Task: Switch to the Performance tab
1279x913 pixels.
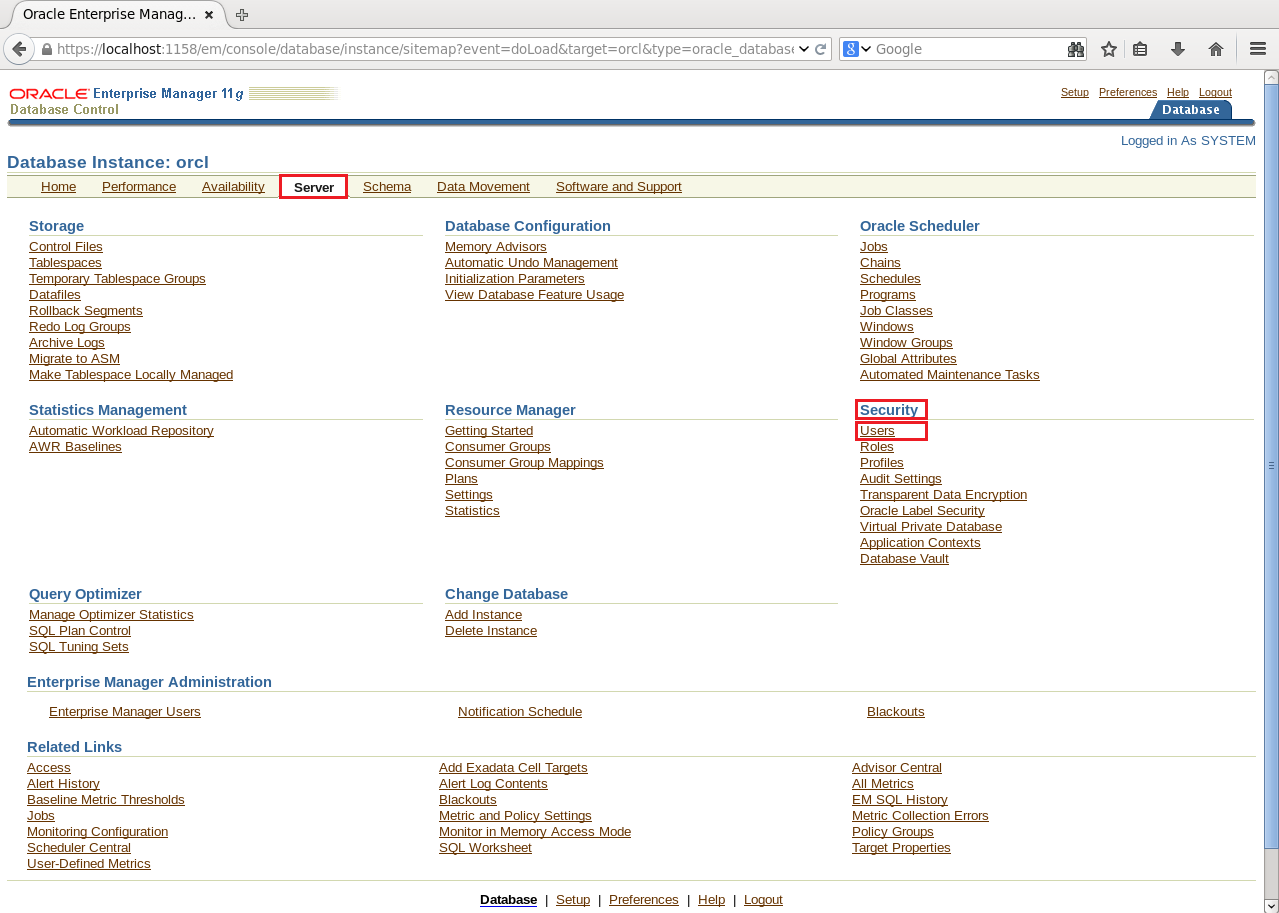Action: [139, 187]
